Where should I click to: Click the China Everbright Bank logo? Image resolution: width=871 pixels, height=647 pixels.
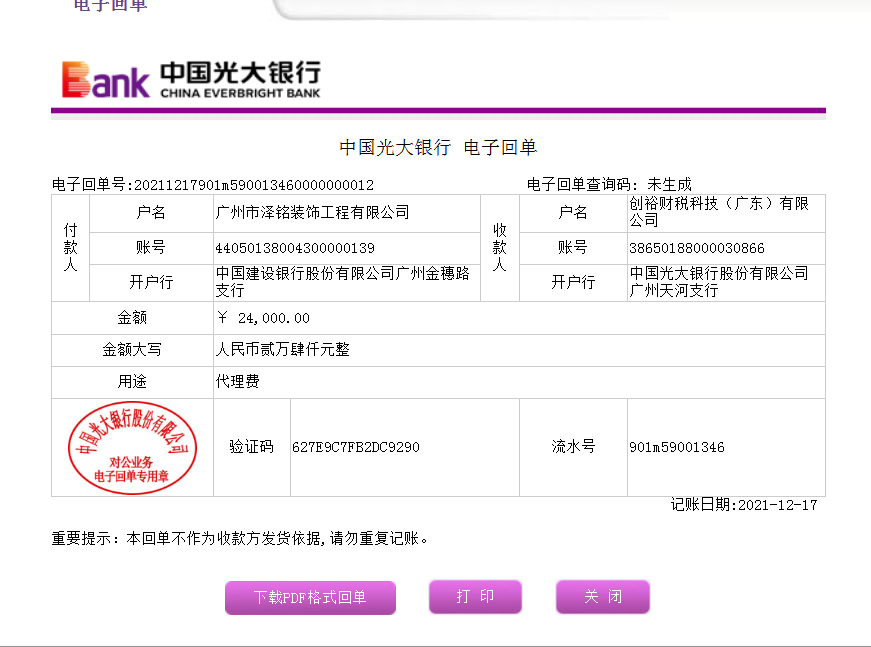pyautogui.click(x=191, y=79)
